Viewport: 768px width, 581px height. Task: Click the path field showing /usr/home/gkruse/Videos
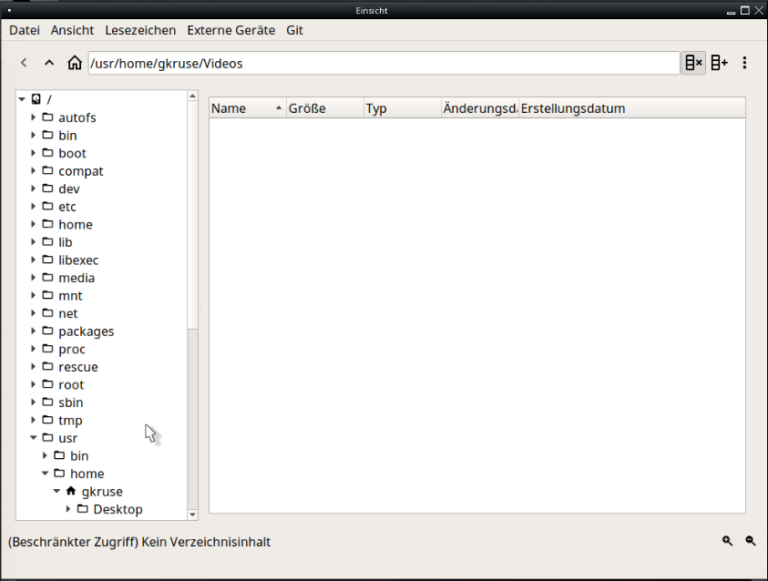[384, 63]
